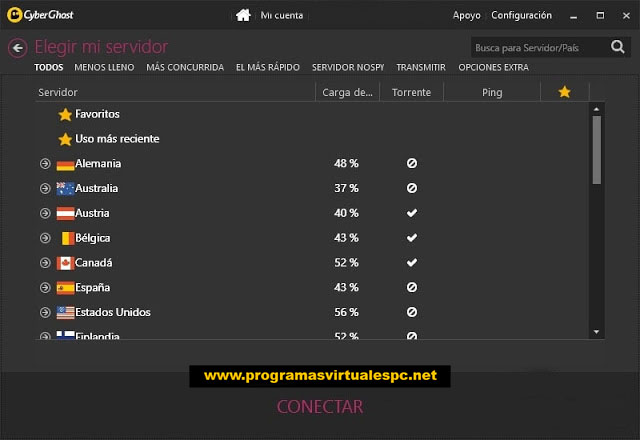Click the Austria torrent checkmark
The image size is (640, 440).
click(x=412, y=213)
